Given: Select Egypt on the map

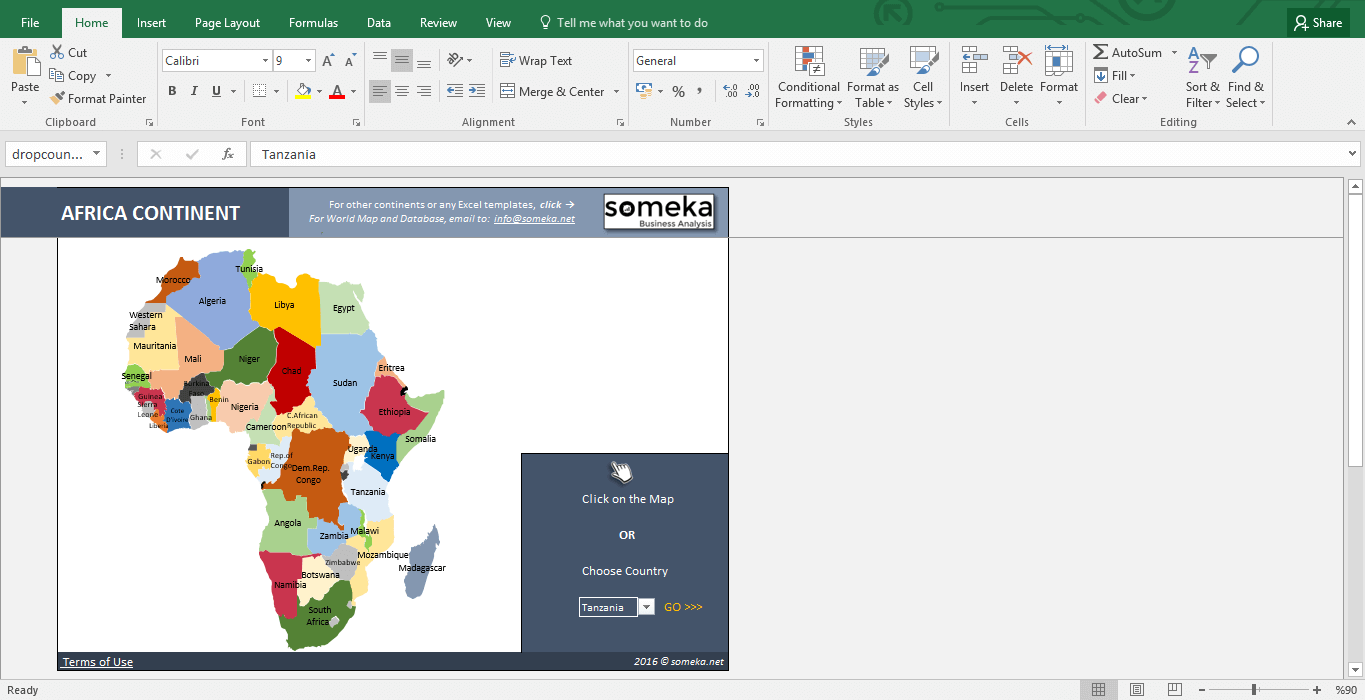Looking at the screenshot, I should (344, 308).
